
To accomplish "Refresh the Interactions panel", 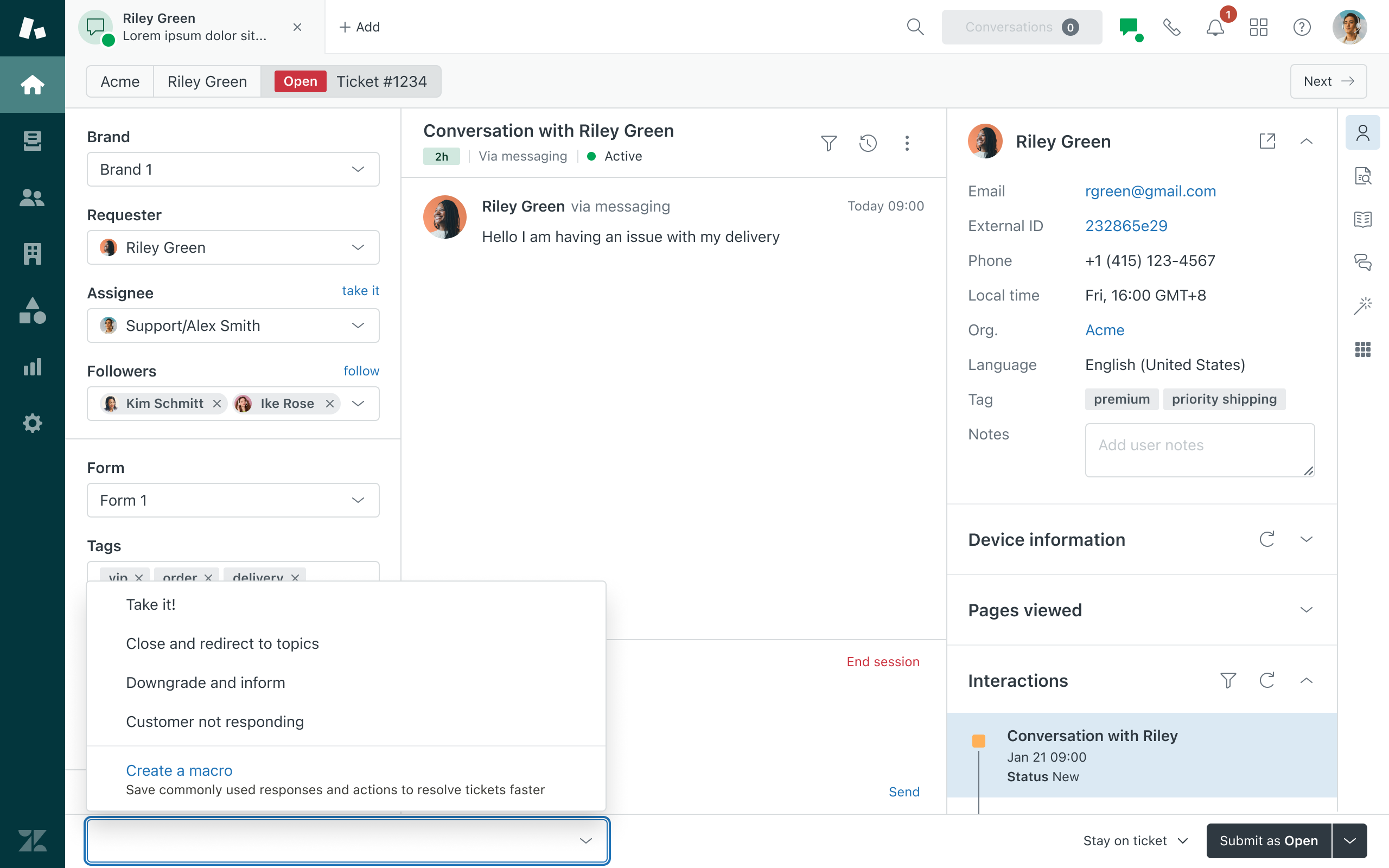I will (1267, 681).
